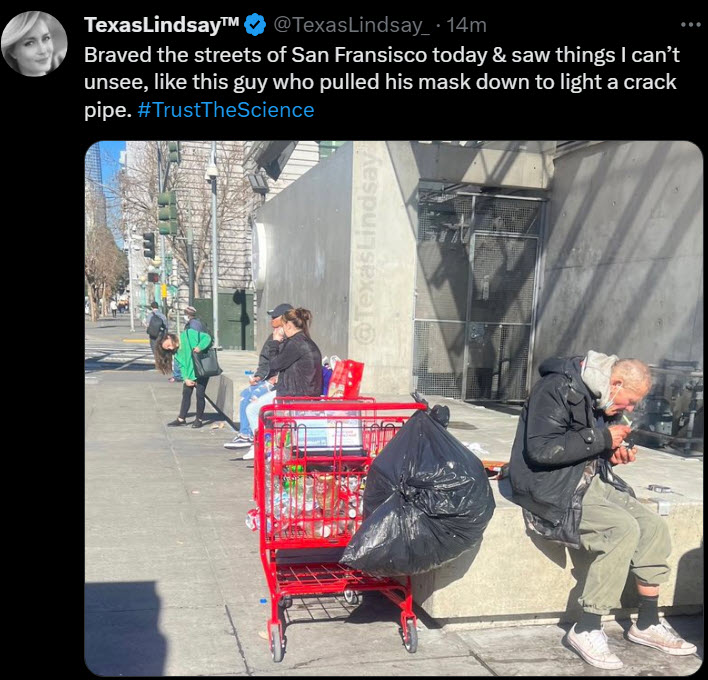Screen dimensions: 708x680
Task: Click the TexasLindsay™ display name
Action: click(161, 25)
